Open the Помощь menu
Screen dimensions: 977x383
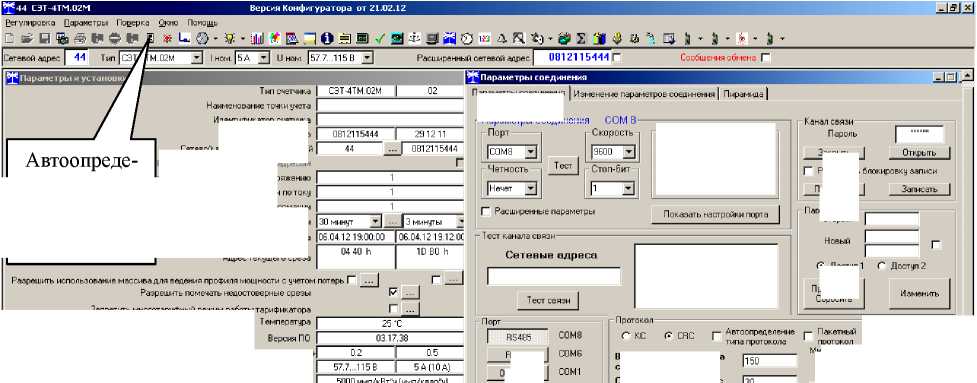click(x=203, y=22)
